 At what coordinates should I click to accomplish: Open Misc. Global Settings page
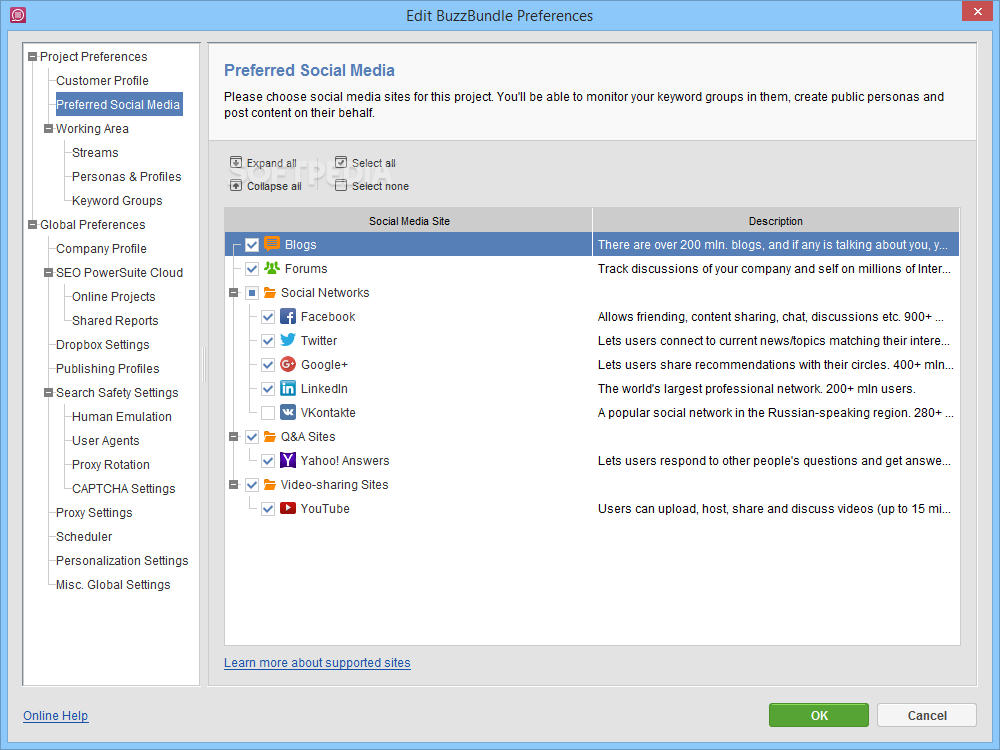click(x=113, y=585)
